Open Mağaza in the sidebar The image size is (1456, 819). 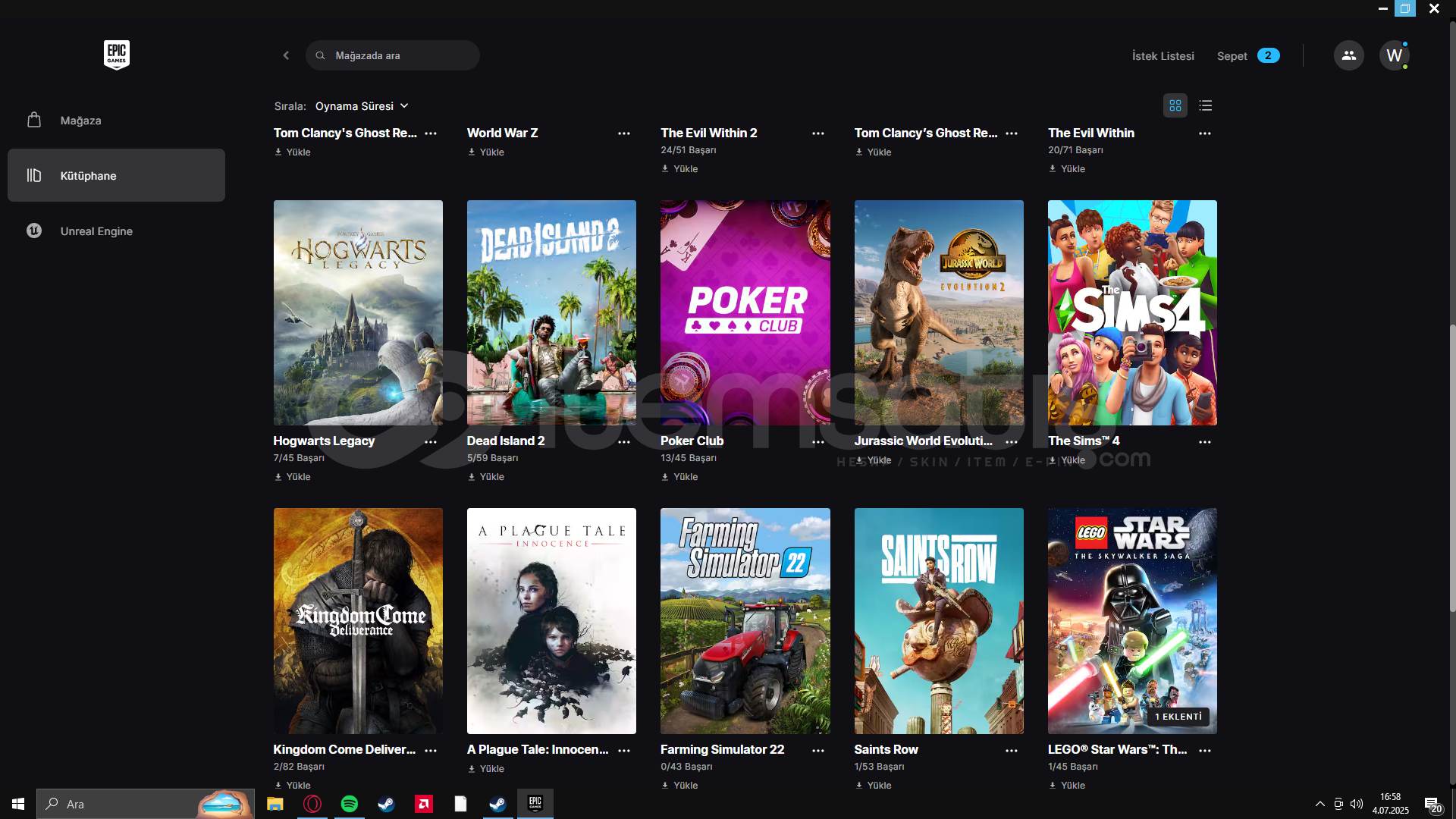[116, 121]
